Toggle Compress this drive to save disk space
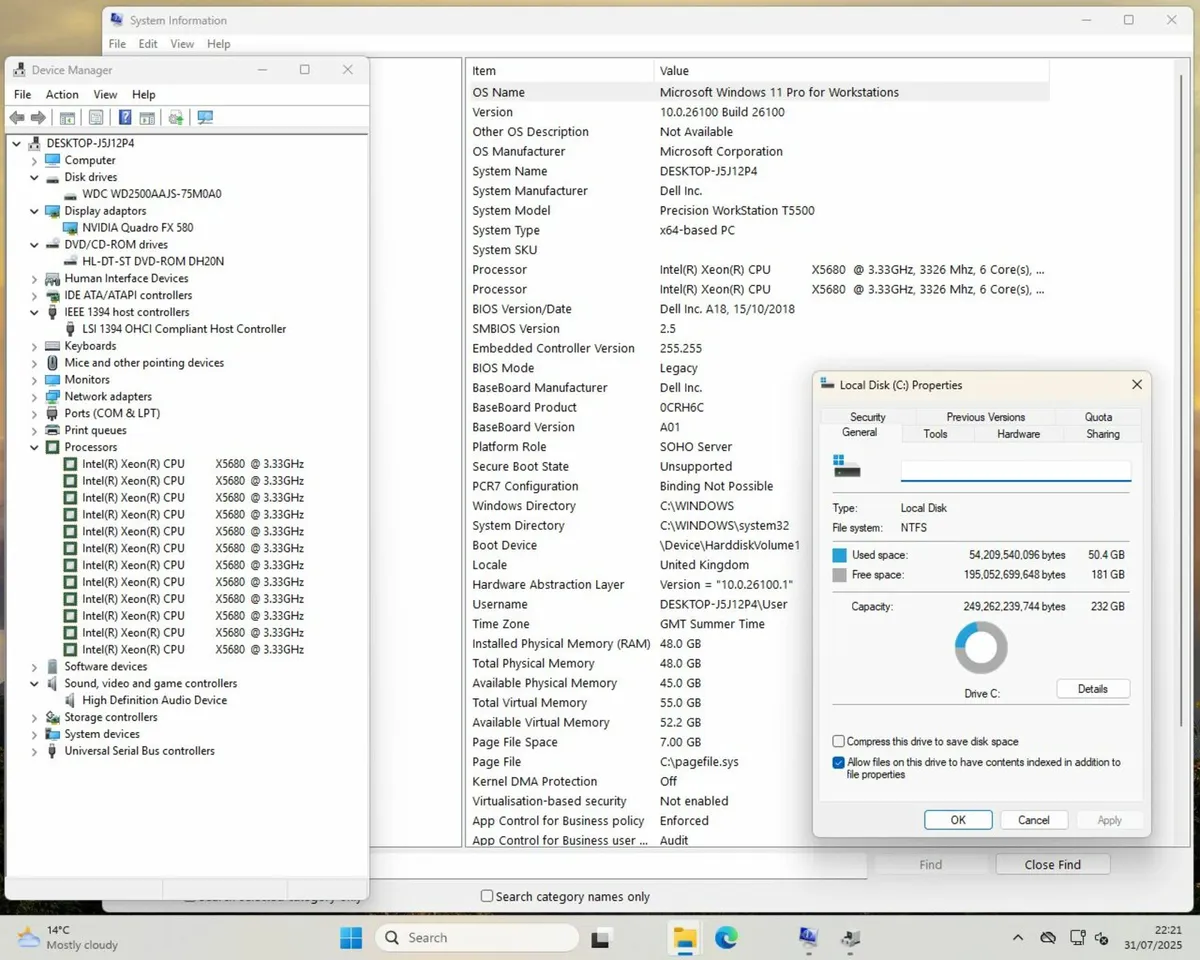 (839, 742)
